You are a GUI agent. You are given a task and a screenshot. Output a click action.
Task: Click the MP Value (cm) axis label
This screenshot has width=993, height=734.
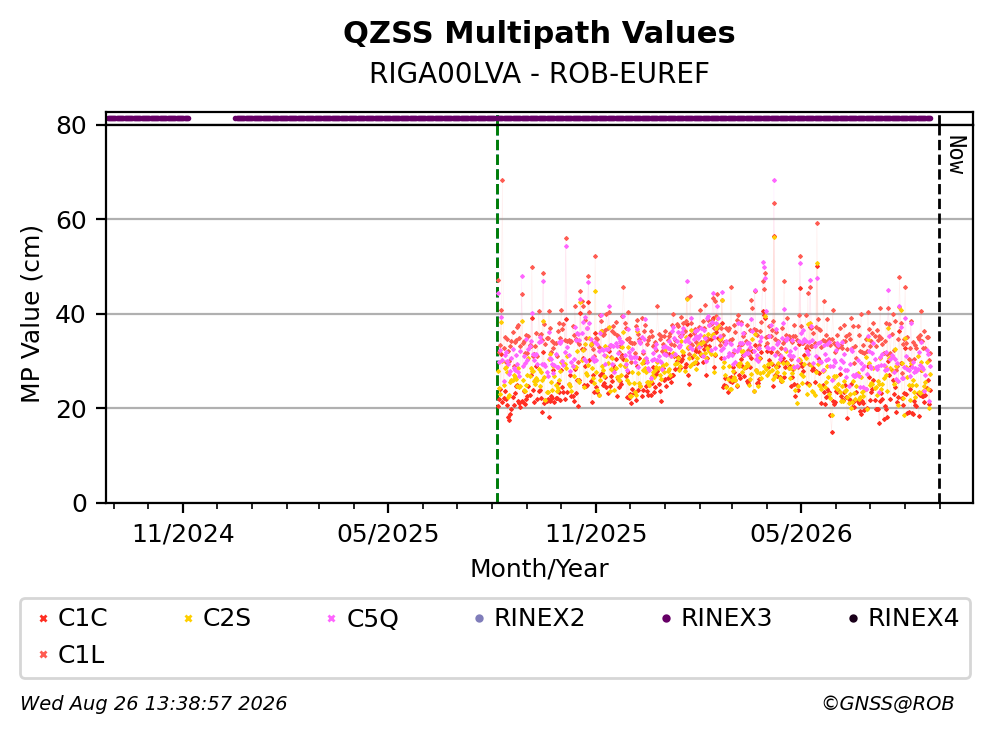[x=30, y=314]
